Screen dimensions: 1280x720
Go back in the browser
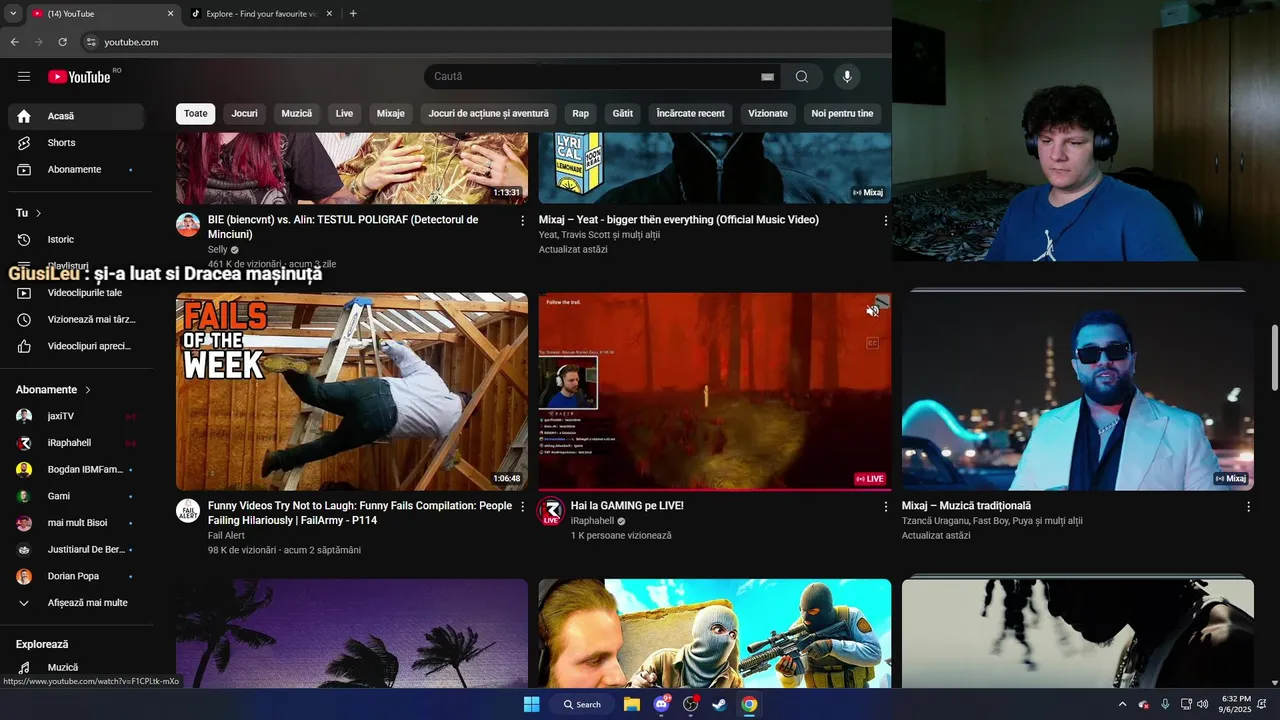[x=14, y=42]
